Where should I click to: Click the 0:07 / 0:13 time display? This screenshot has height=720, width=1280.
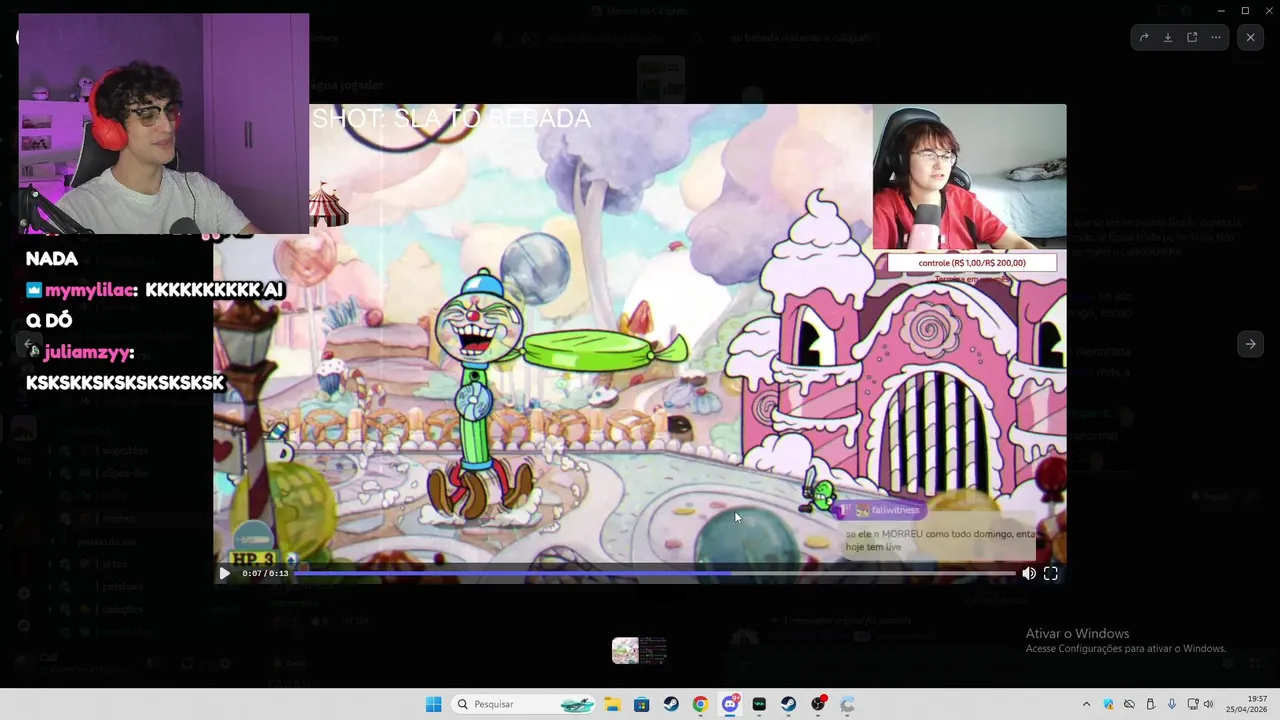pos(265,573)
